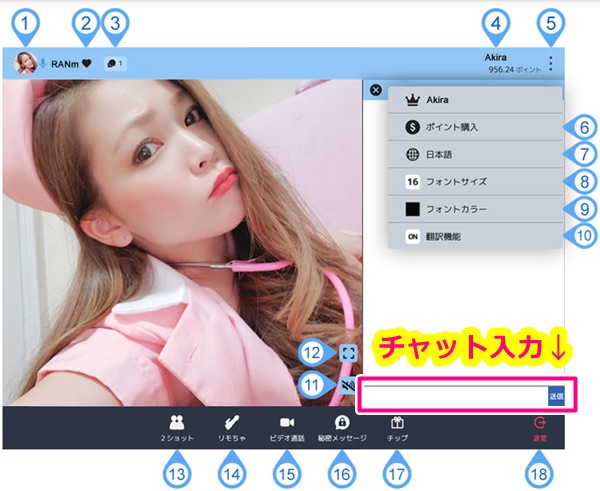Send a チップ gift tip
600x491 pixels.
397,428
